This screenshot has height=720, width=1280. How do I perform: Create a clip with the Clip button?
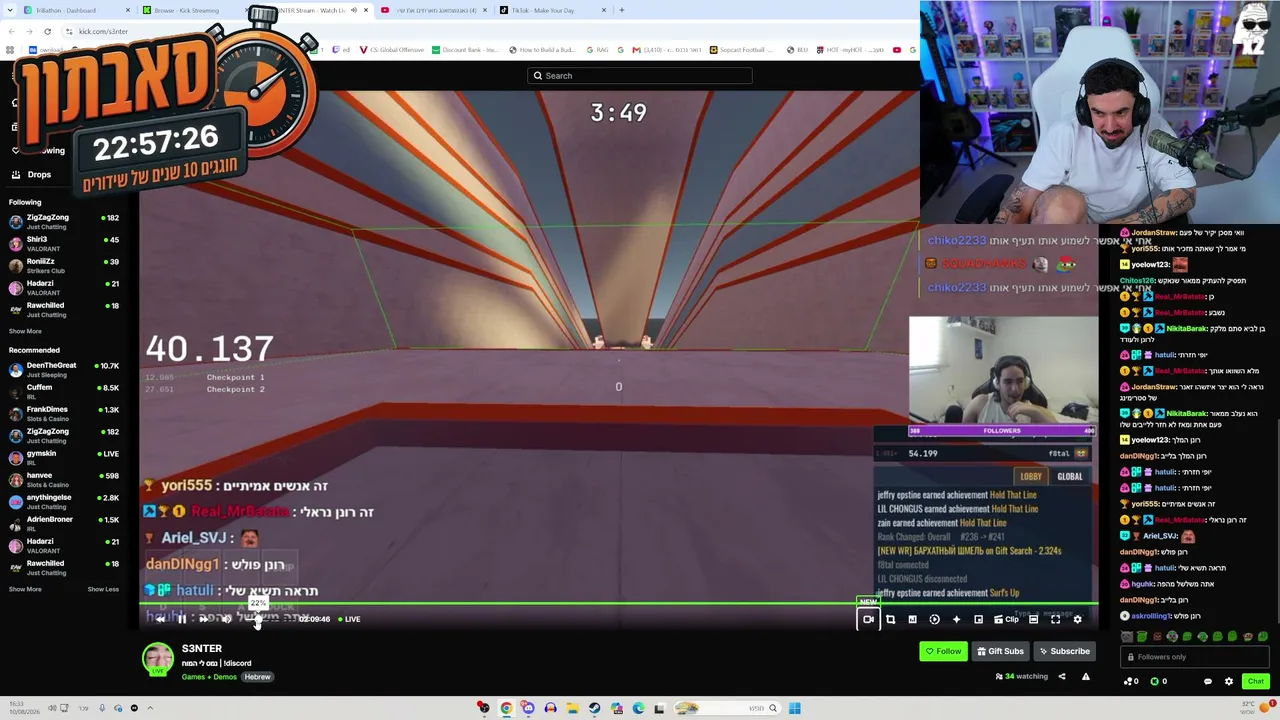[x=1006, y=620]
